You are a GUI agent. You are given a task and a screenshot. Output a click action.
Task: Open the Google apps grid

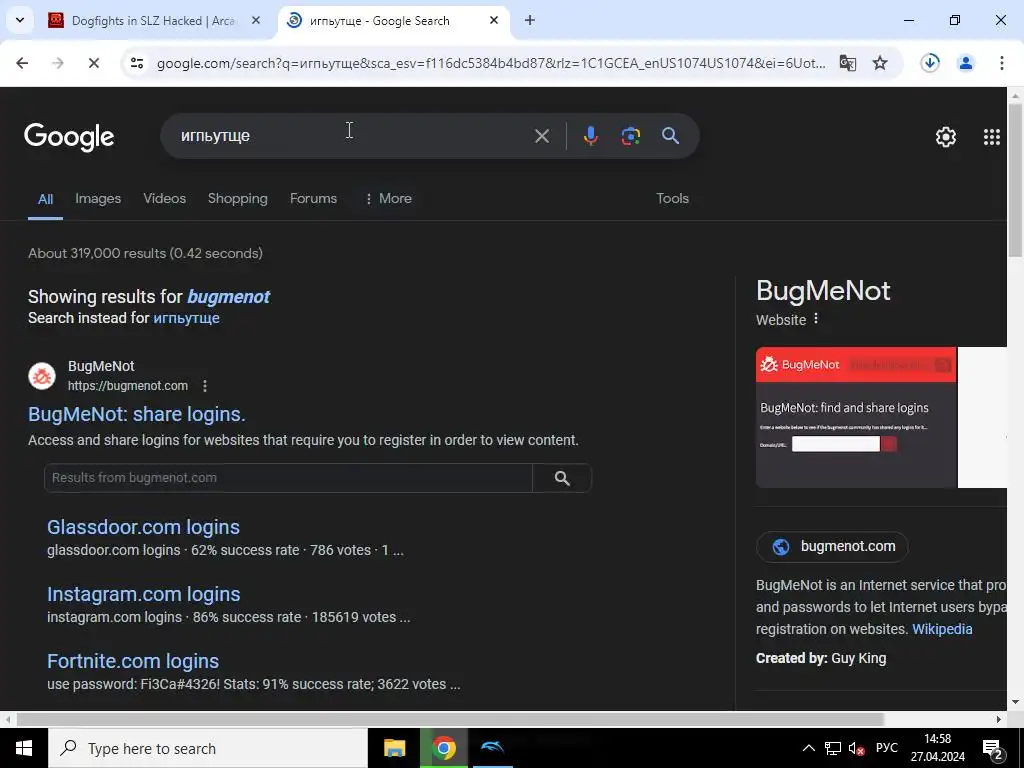991,136
